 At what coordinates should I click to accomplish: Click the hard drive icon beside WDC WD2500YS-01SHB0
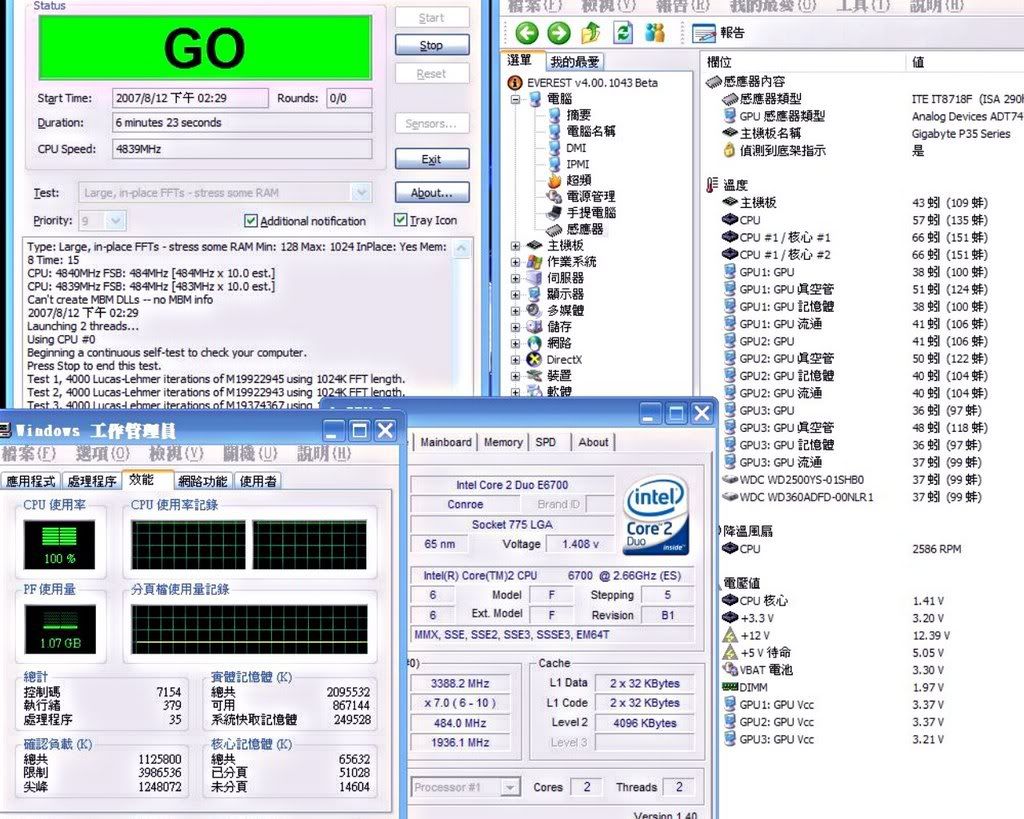(729, 479)
